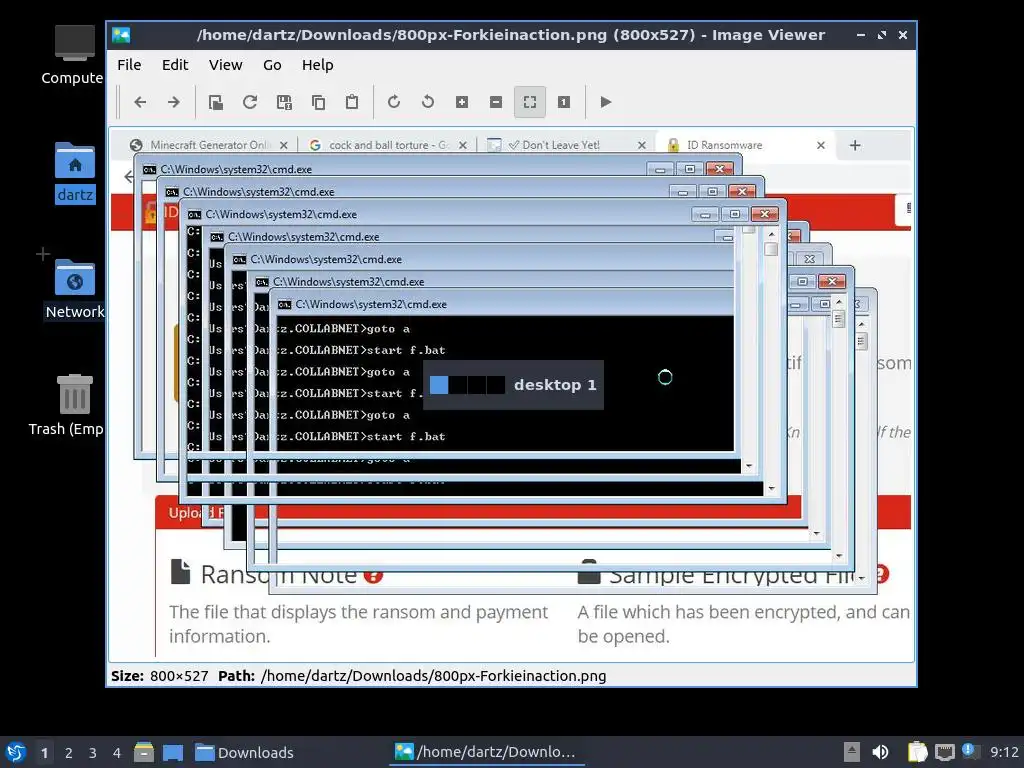The height and width of the screenshot is (768, 1024).
Task: Switch to virtual desktop 2
Action: pos(69,752)
